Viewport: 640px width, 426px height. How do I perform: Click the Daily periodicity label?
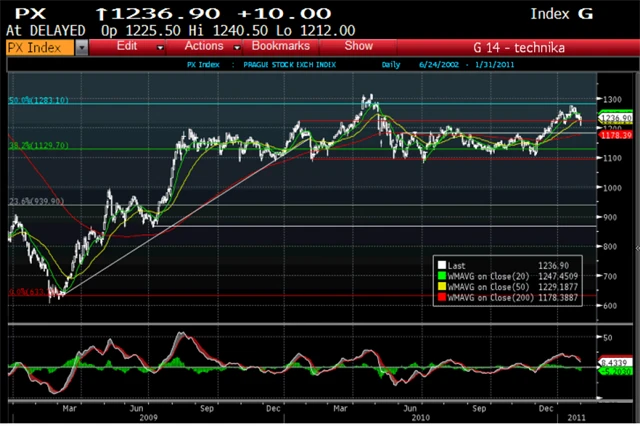click(393, 64)
